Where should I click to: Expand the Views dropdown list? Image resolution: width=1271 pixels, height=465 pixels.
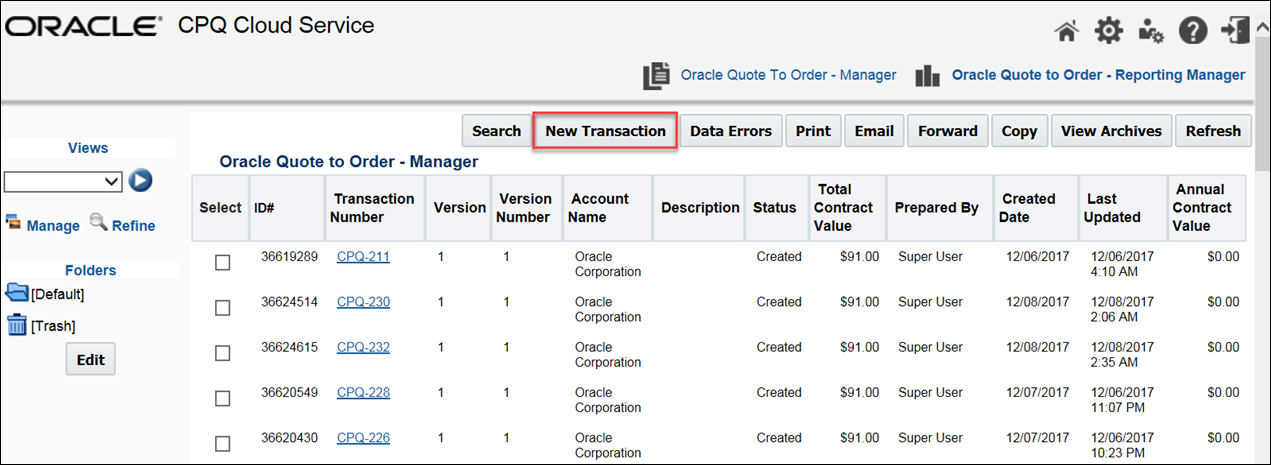click(x=63, y=181)
